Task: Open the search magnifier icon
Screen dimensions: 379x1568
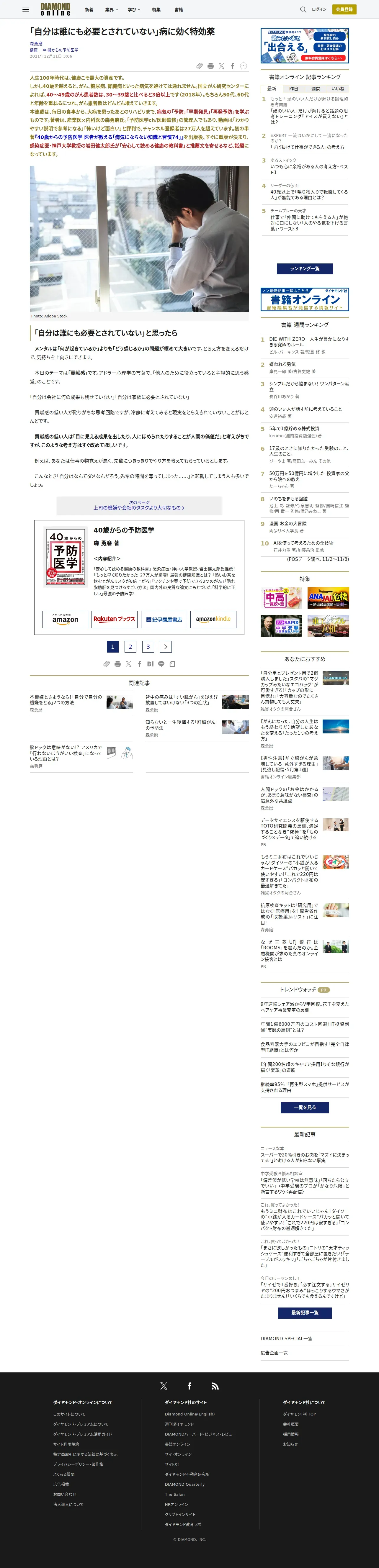Action: (x=303, y=10)
